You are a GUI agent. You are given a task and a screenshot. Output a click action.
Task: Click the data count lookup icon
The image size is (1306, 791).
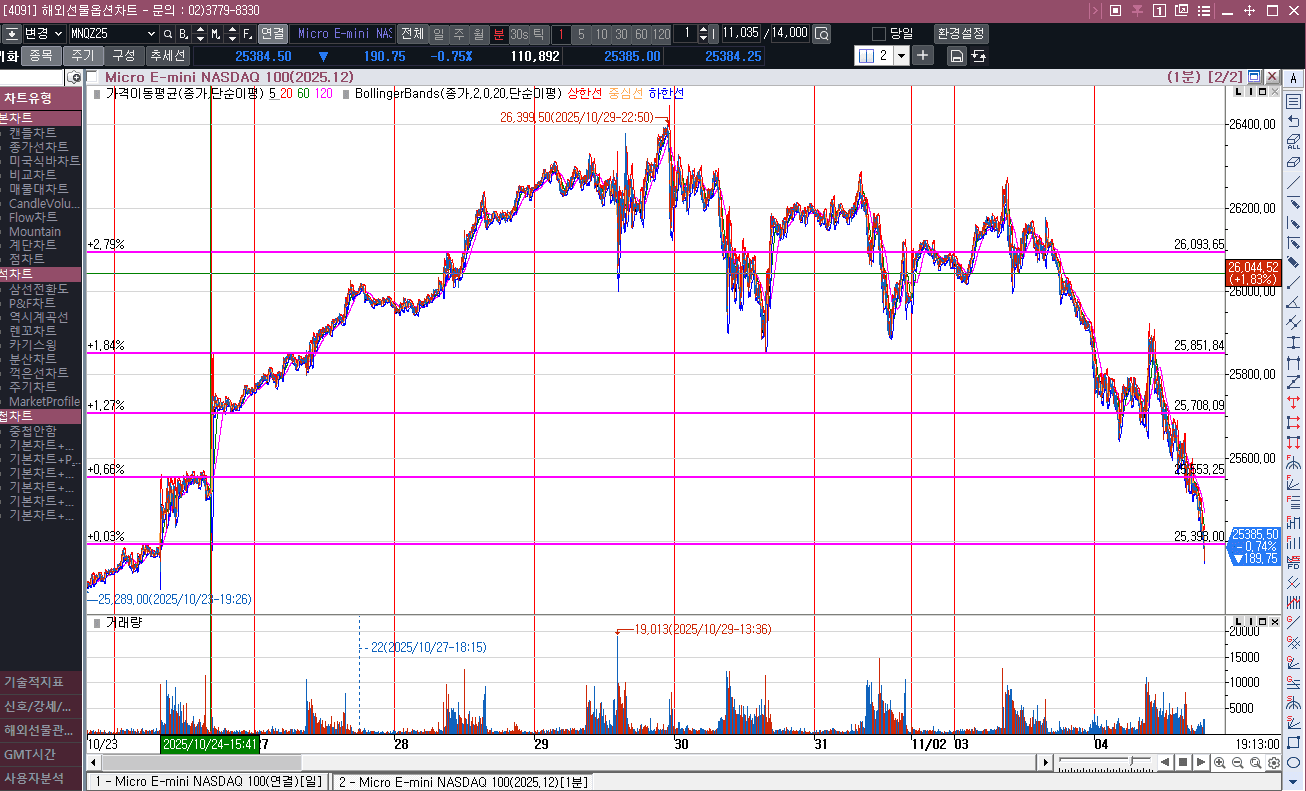821,34
